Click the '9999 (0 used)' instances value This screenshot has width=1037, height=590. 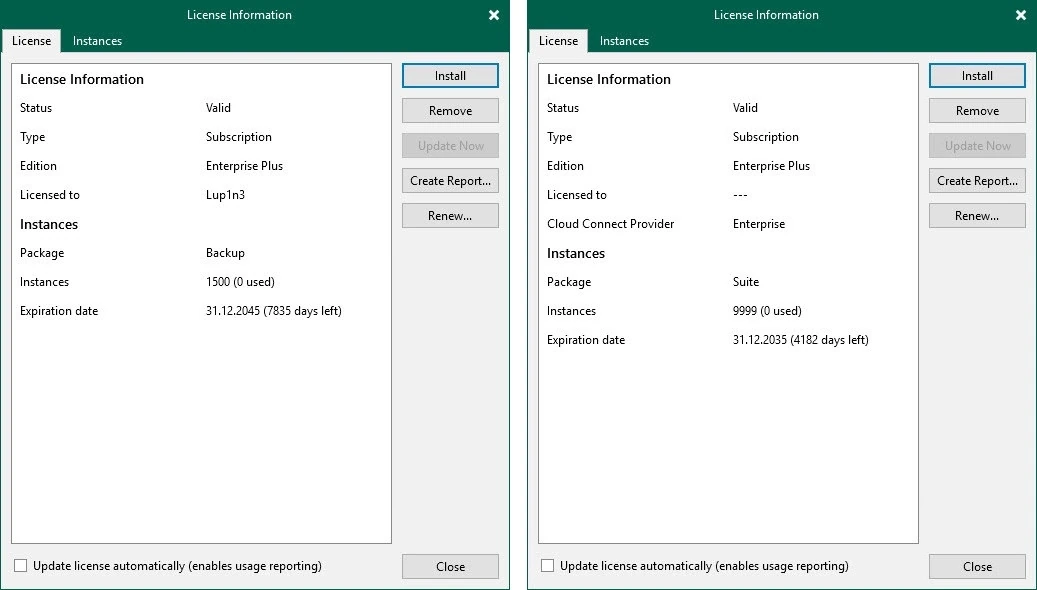point(767,311)
